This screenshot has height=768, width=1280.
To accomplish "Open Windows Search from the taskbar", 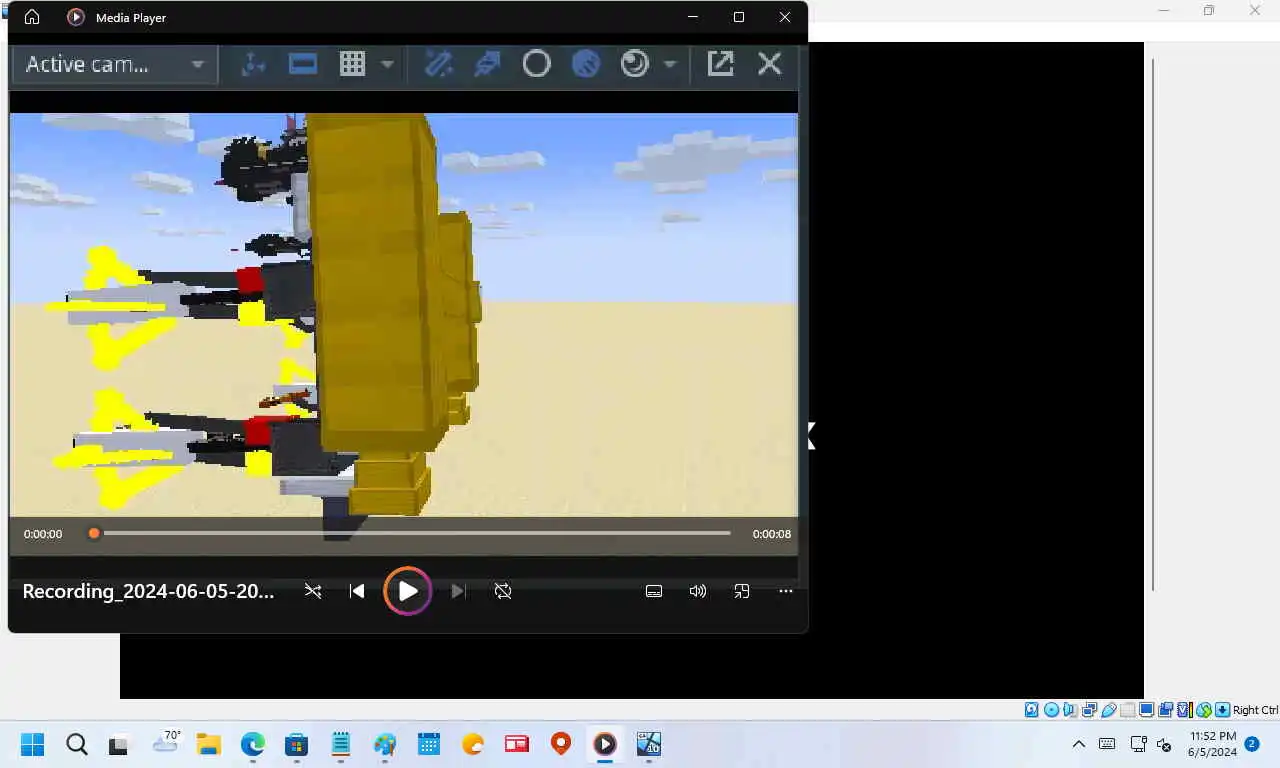I will point(77,744).
